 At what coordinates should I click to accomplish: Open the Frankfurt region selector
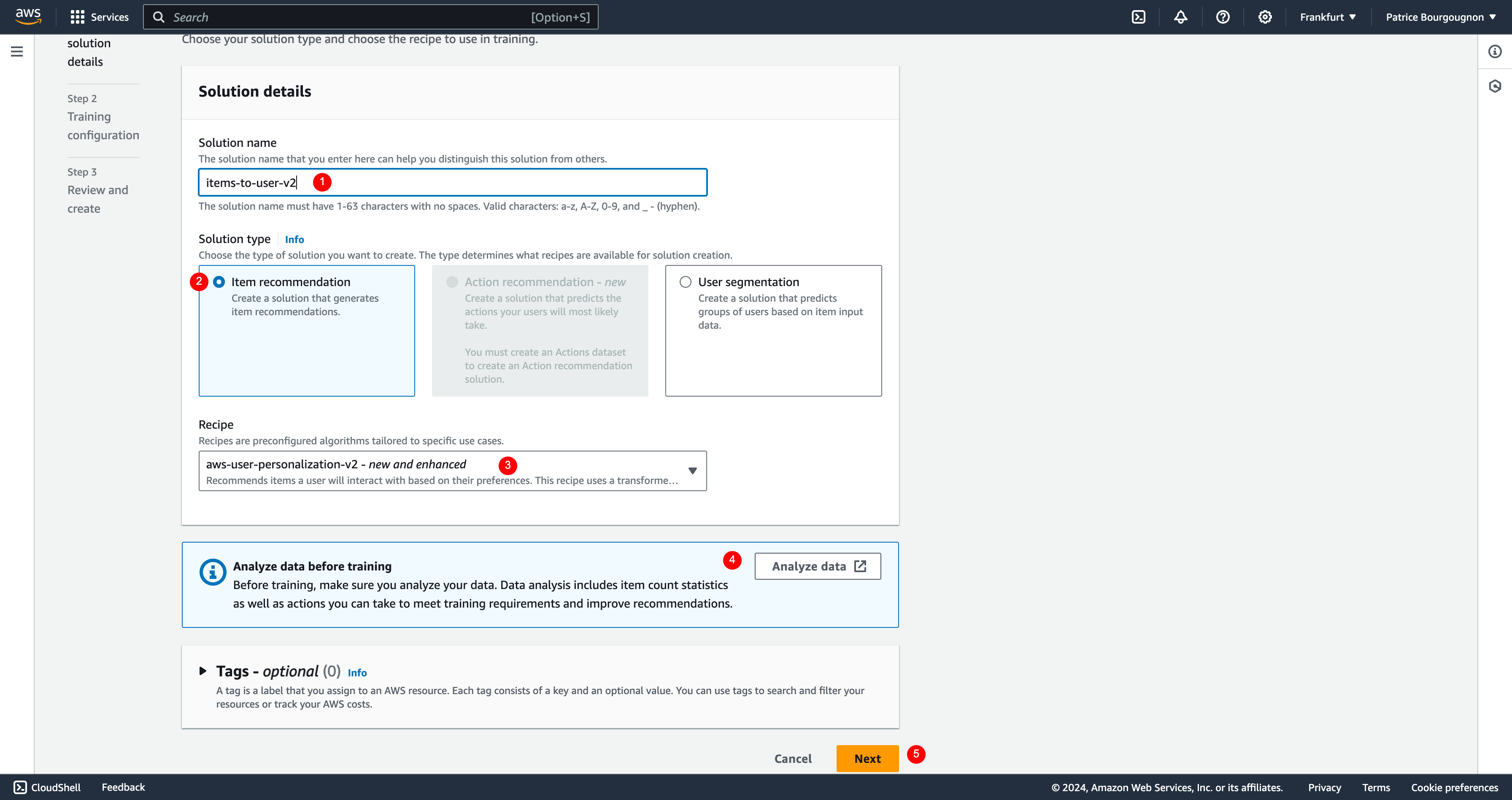pyautogui.click(x=1328, y=17)
